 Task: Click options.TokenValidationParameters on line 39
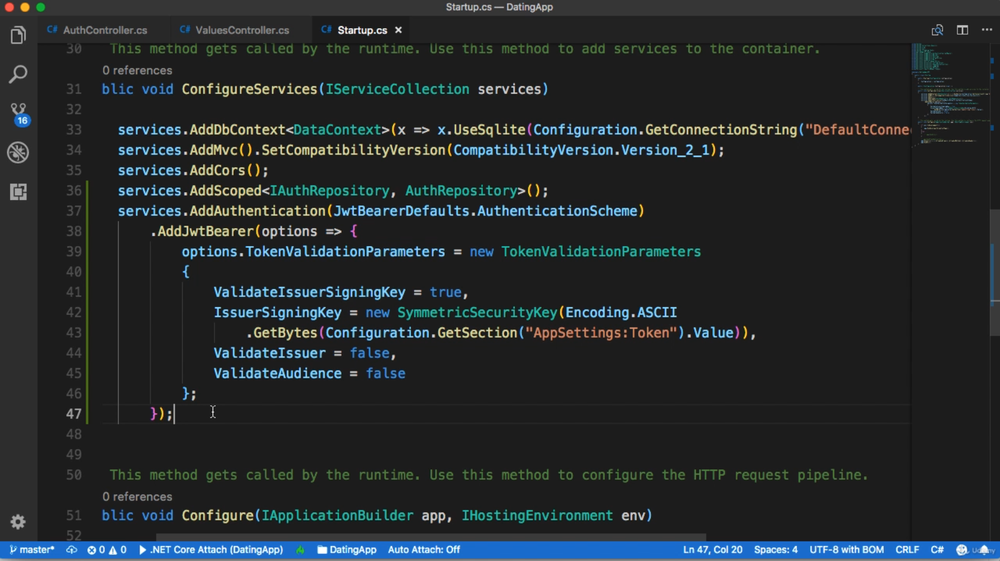[x=313, y=251]
